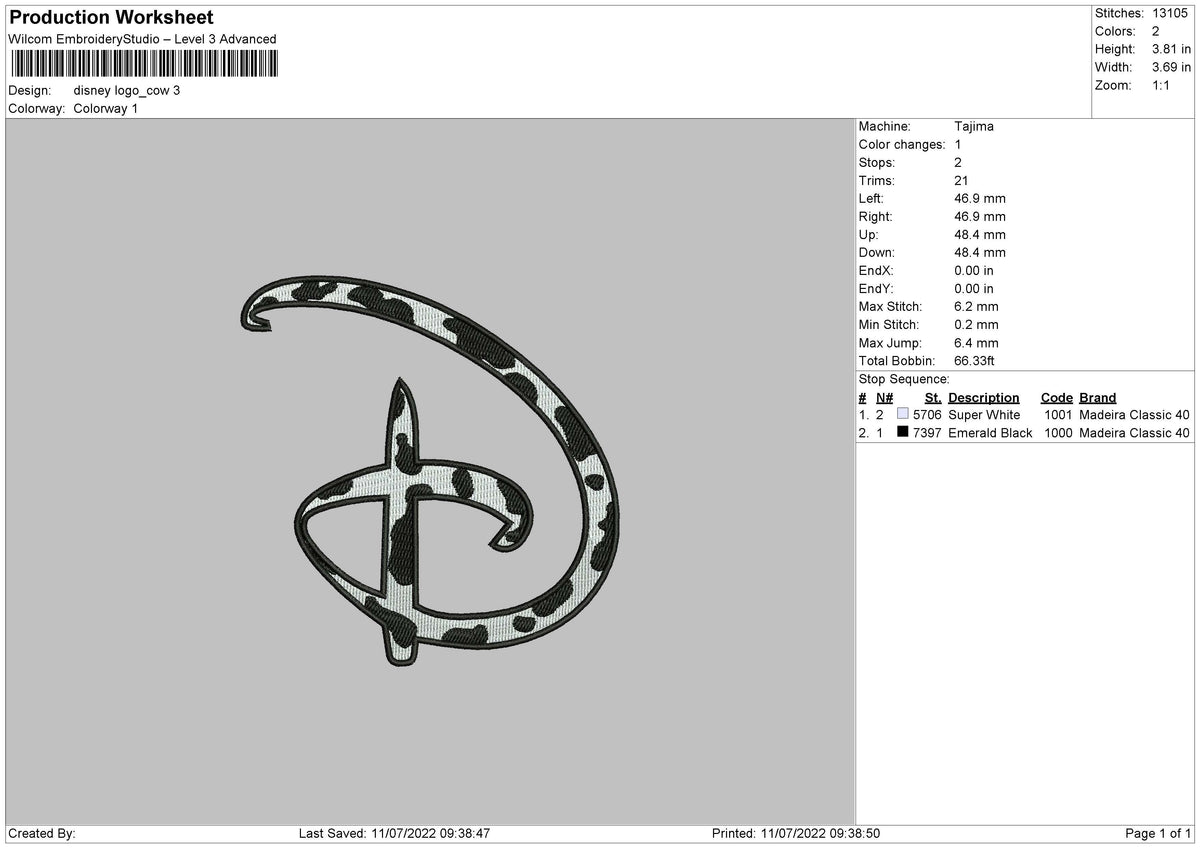The width and height of the screenshot is (1200, 848).
Task: Click Madeira Classic 40 in Emerald Black row
Action: click(1135, 433)
